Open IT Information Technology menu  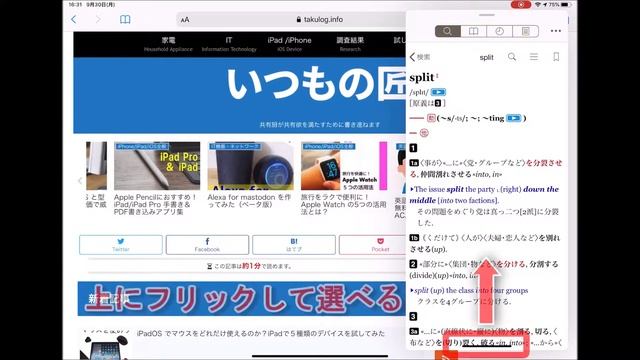tap(229, 44)
